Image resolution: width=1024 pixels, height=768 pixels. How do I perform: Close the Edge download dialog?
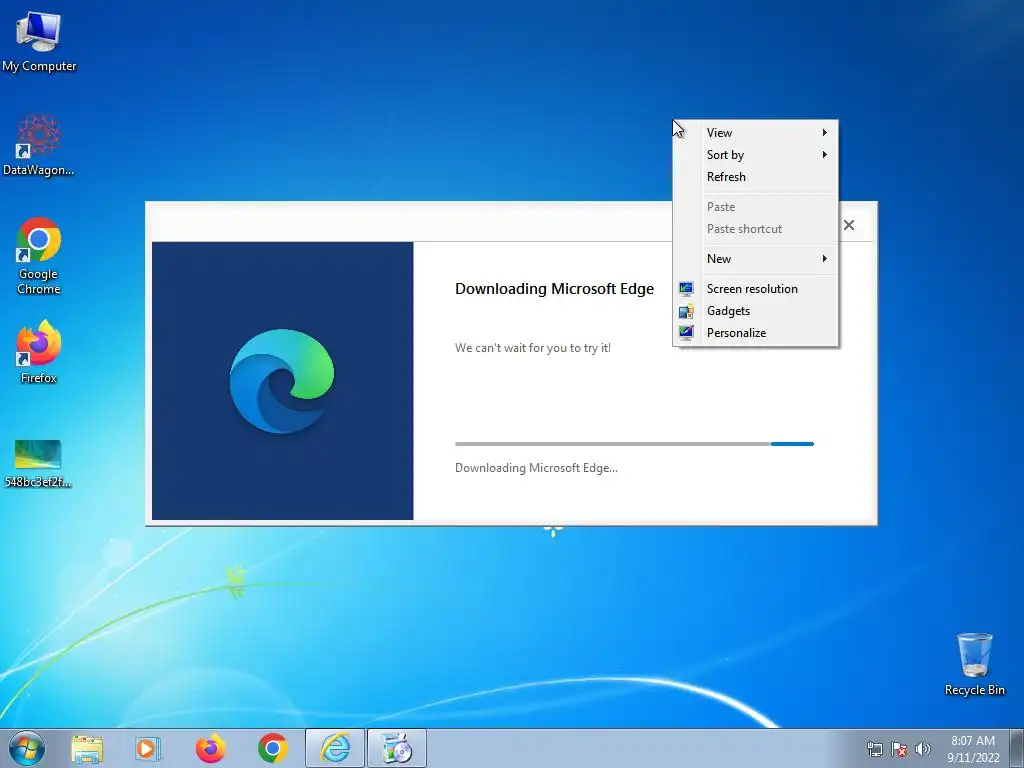pos(849,225)
